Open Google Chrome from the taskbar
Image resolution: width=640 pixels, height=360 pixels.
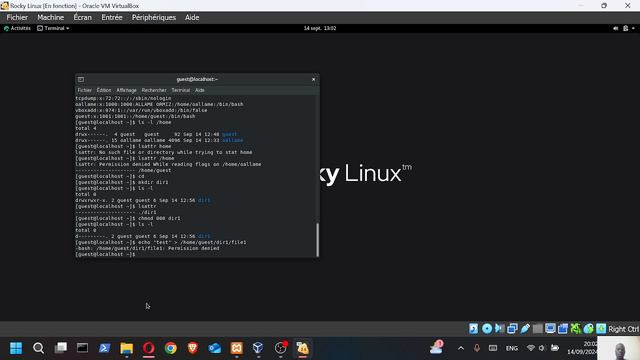click(x=171, y=348)
